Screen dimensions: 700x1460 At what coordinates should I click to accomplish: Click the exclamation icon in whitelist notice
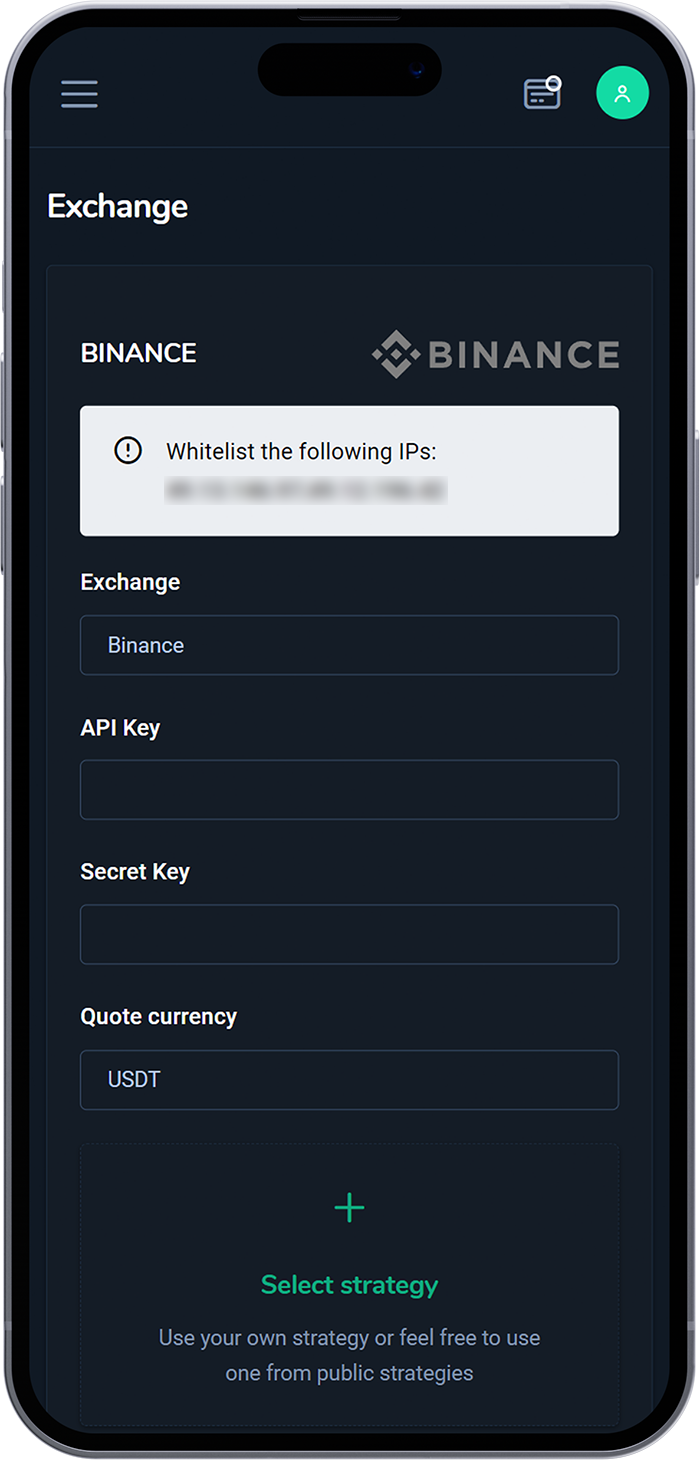128,451
